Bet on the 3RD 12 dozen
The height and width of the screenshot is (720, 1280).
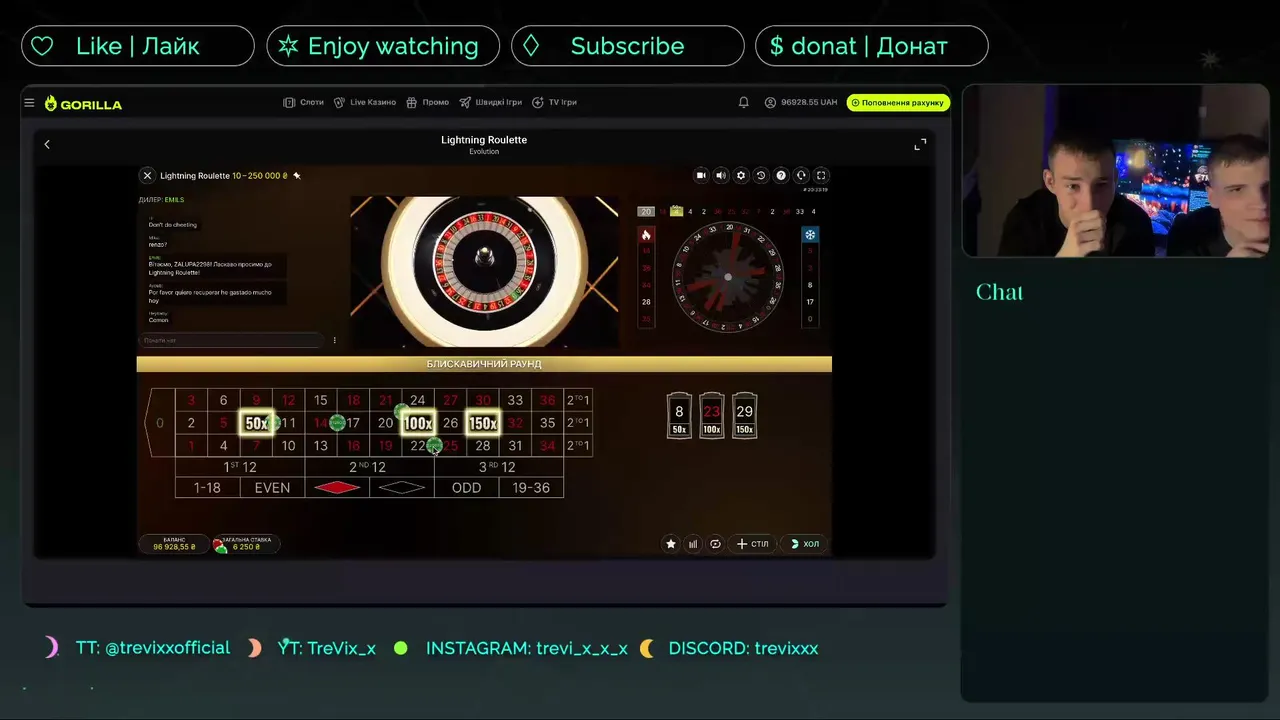coord(499,467)
